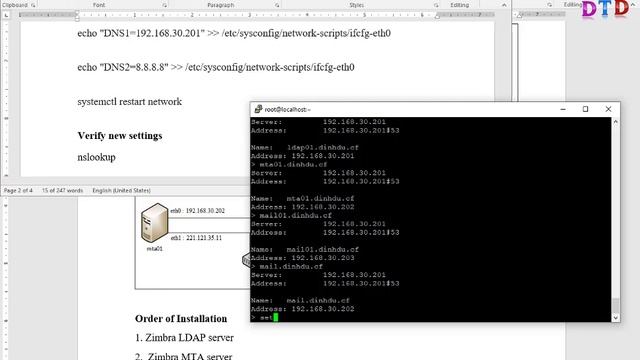Click the 'mta01' caption under the server
Viewport: 640px width, 360px height.
[x=154, y=249]
